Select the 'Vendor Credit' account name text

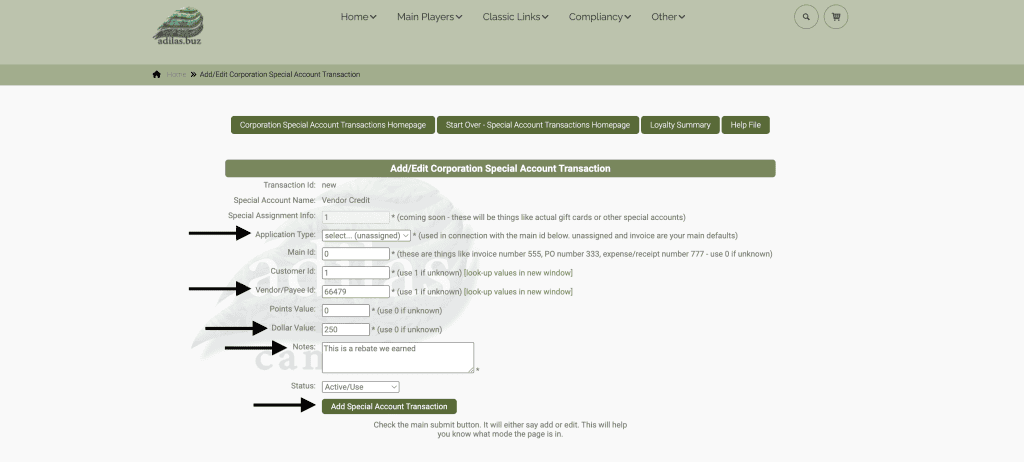(x=345, y=201)
